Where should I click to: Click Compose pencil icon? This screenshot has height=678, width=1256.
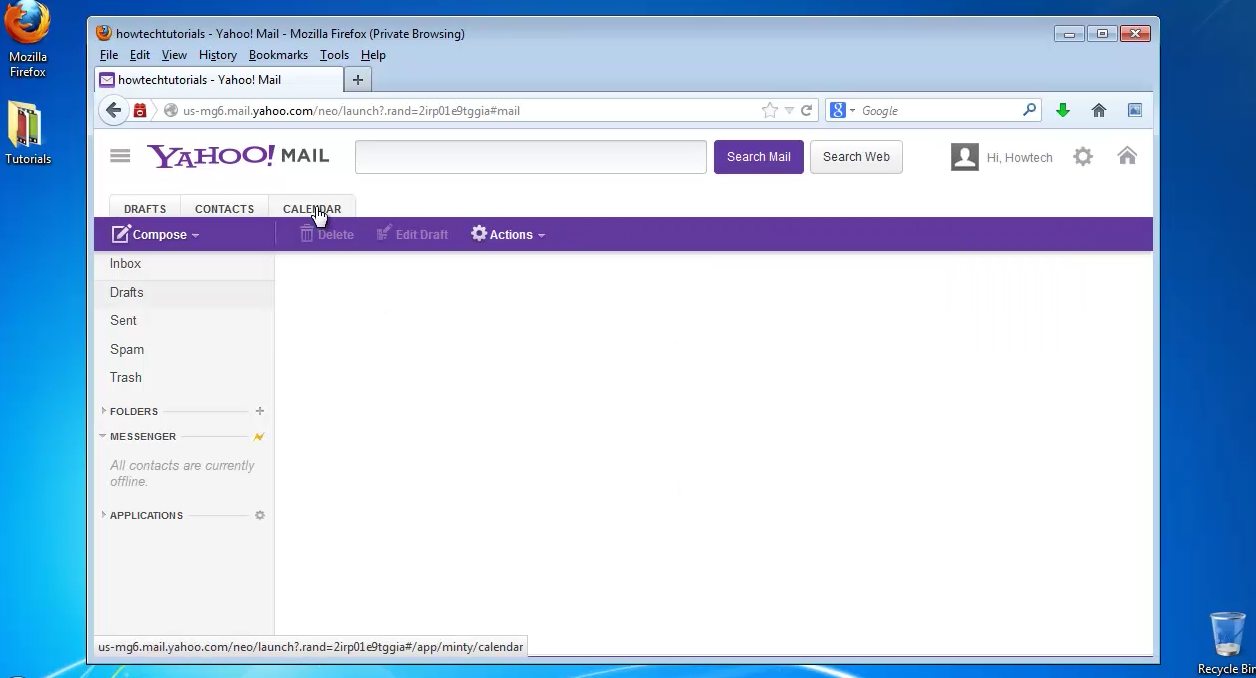pos(121,234)
